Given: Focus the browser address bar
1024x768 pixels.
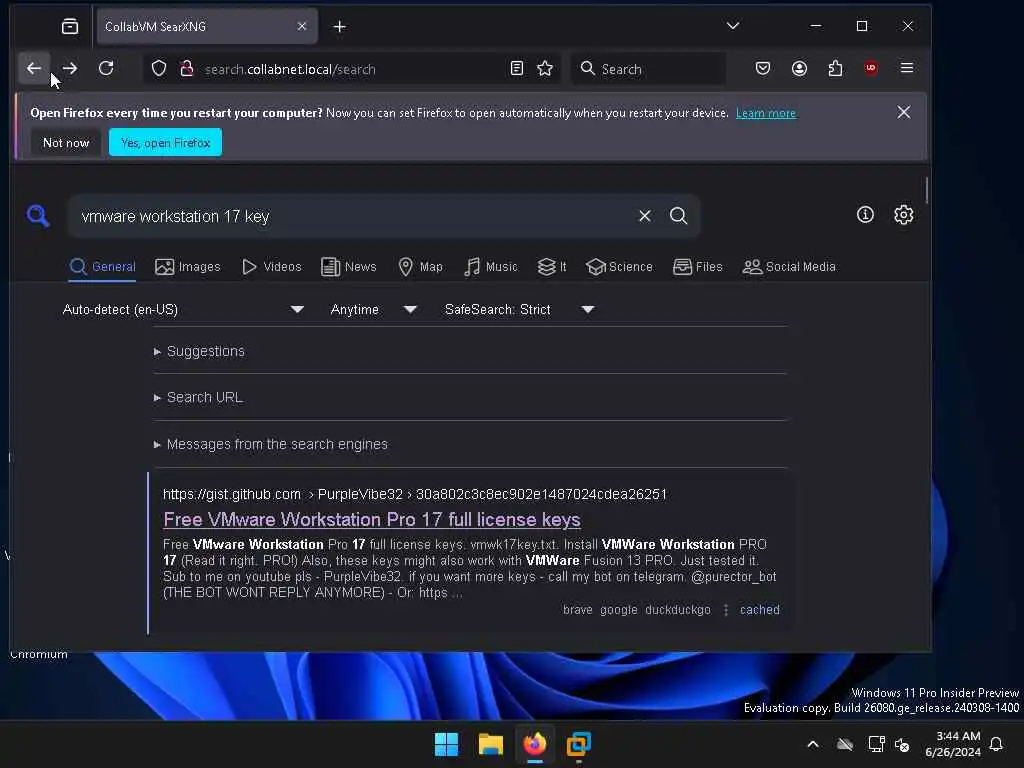Looking at the screenshot, I should (353, 69).
